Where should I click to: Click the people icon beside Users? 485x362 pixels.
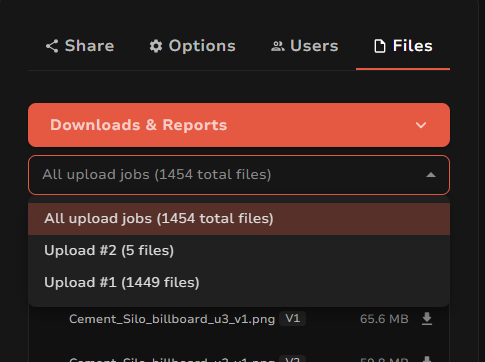tap(278, 46)
